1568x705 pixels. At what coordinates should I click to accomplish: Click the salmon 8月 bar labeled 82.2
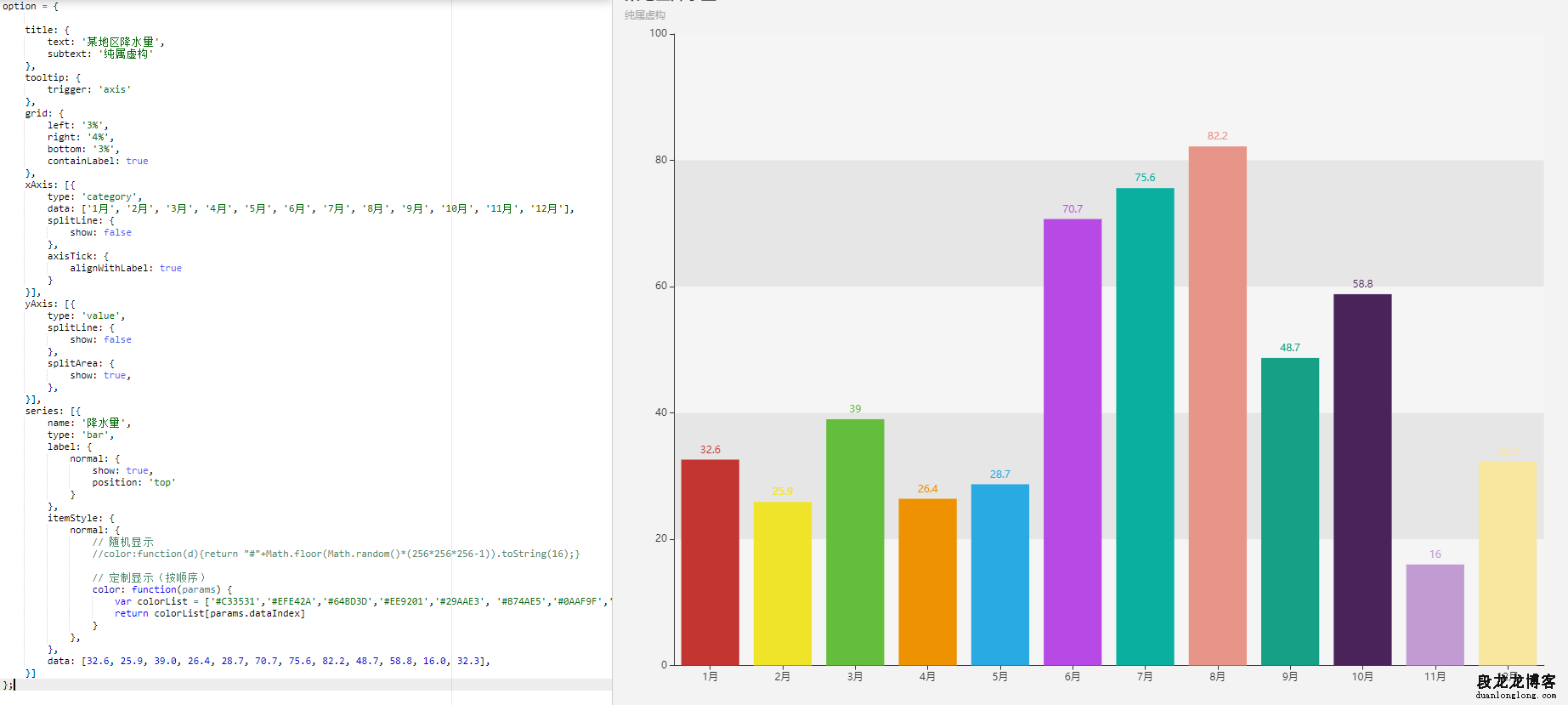[x=1217, y=406]
